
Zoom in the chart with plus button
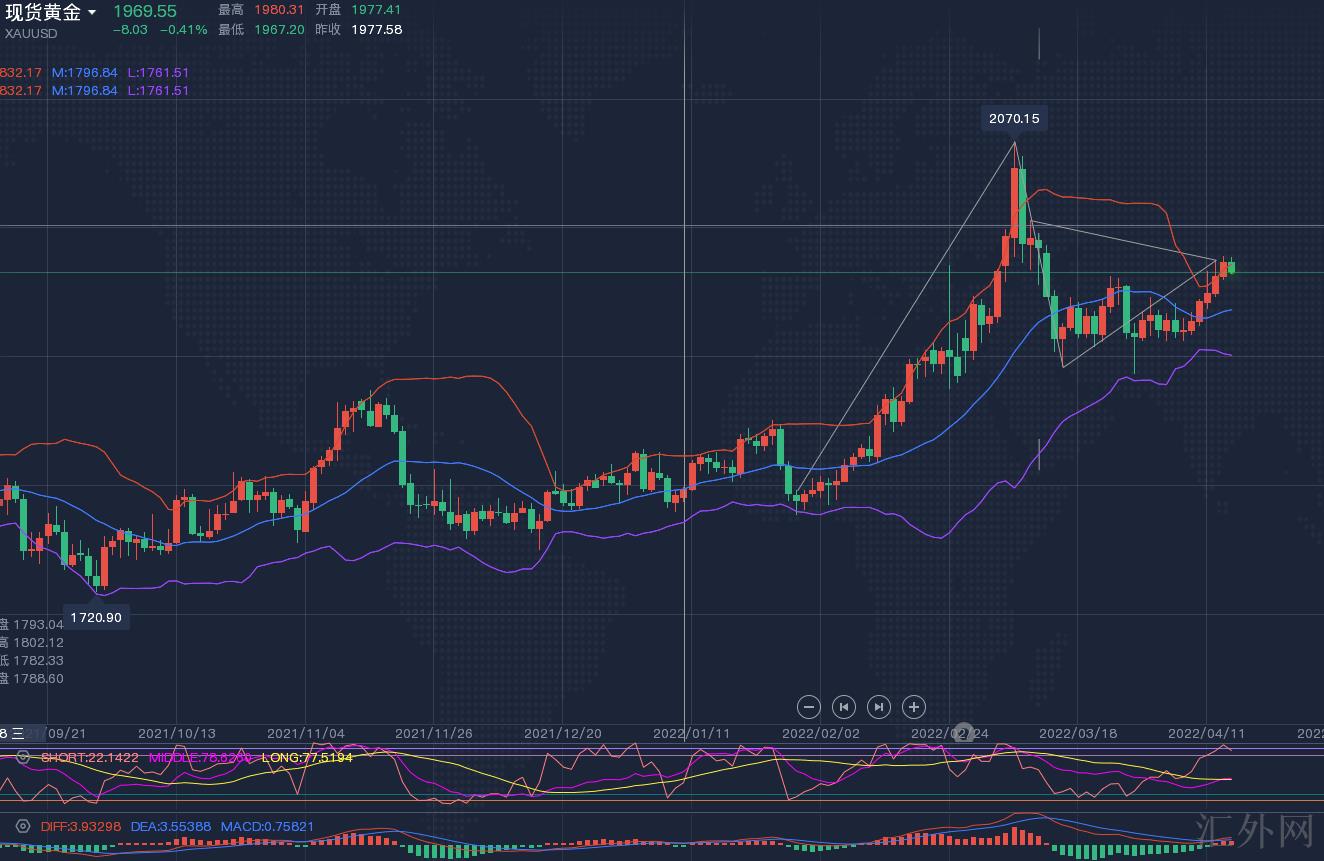point(914,707)
